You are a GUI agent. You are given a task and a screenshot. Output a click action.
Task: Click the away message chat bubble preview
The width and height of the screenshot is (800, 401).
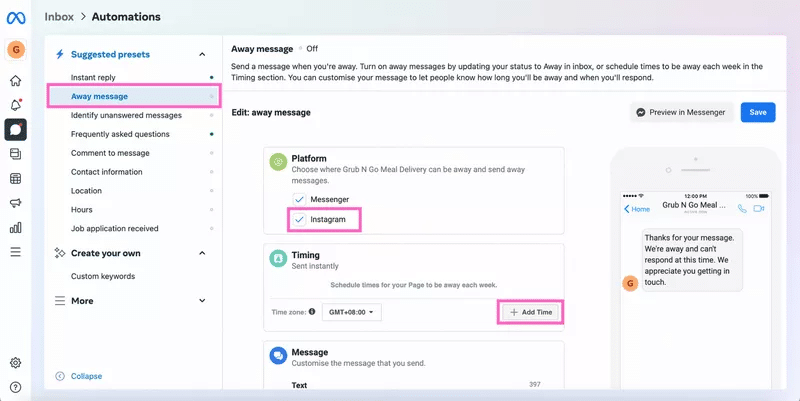tap(692, 260)
